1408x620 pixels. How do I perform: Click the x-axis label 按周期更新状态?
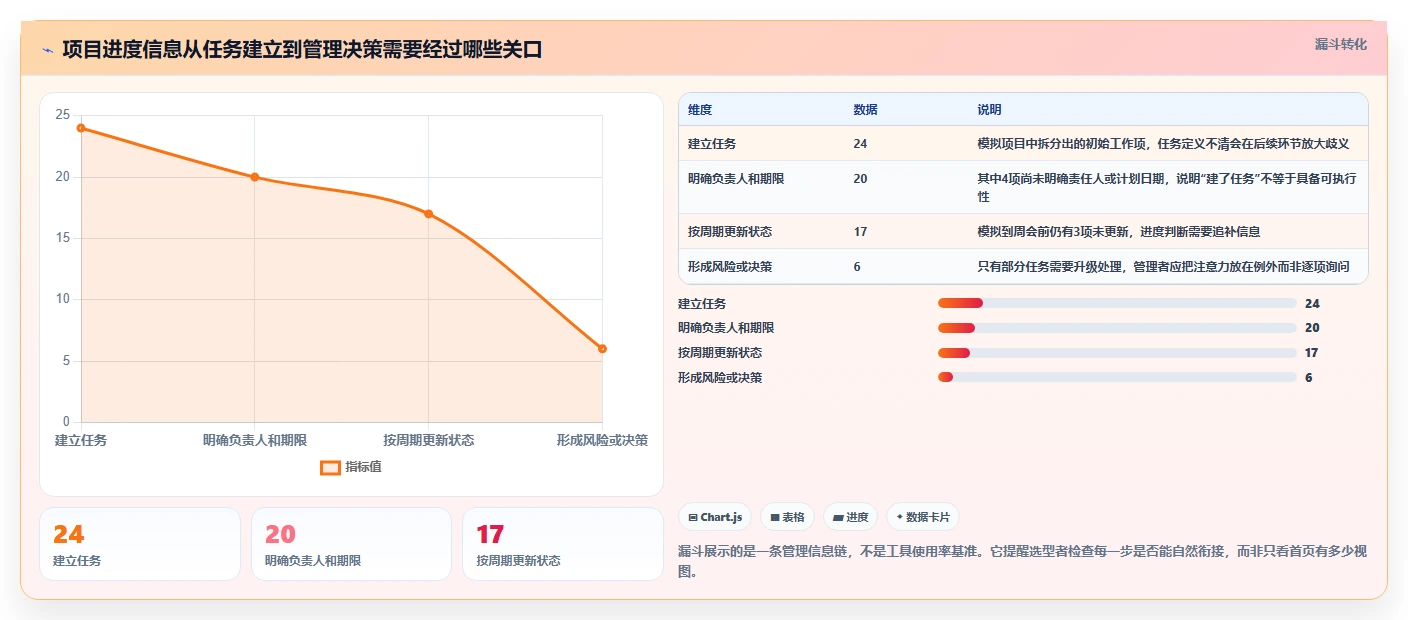point(428,440)
